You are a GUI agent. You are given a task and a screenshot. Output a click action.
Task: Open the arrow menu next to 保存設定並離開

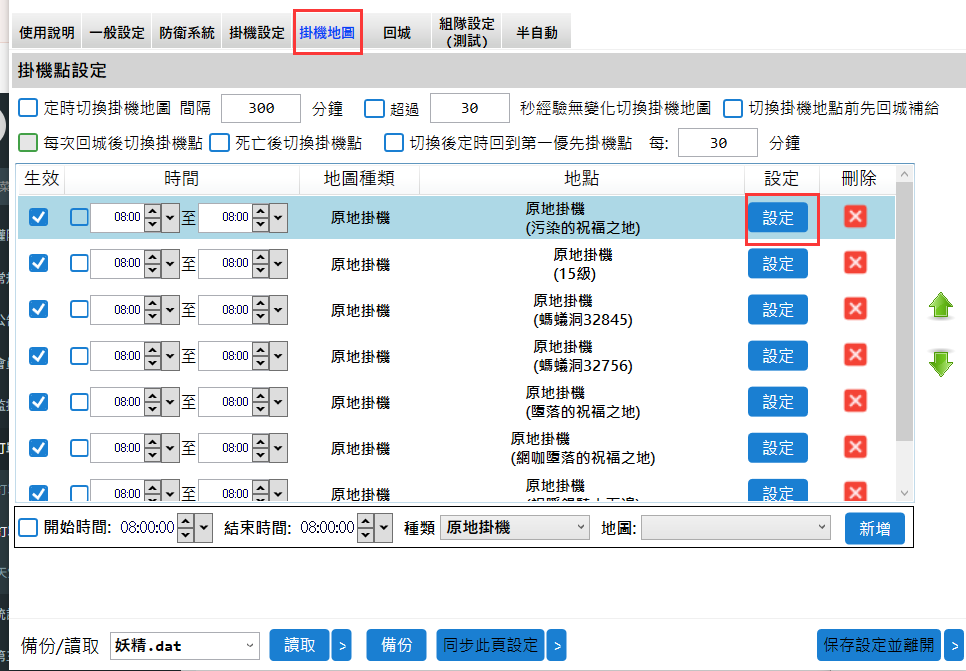point(954,645)
